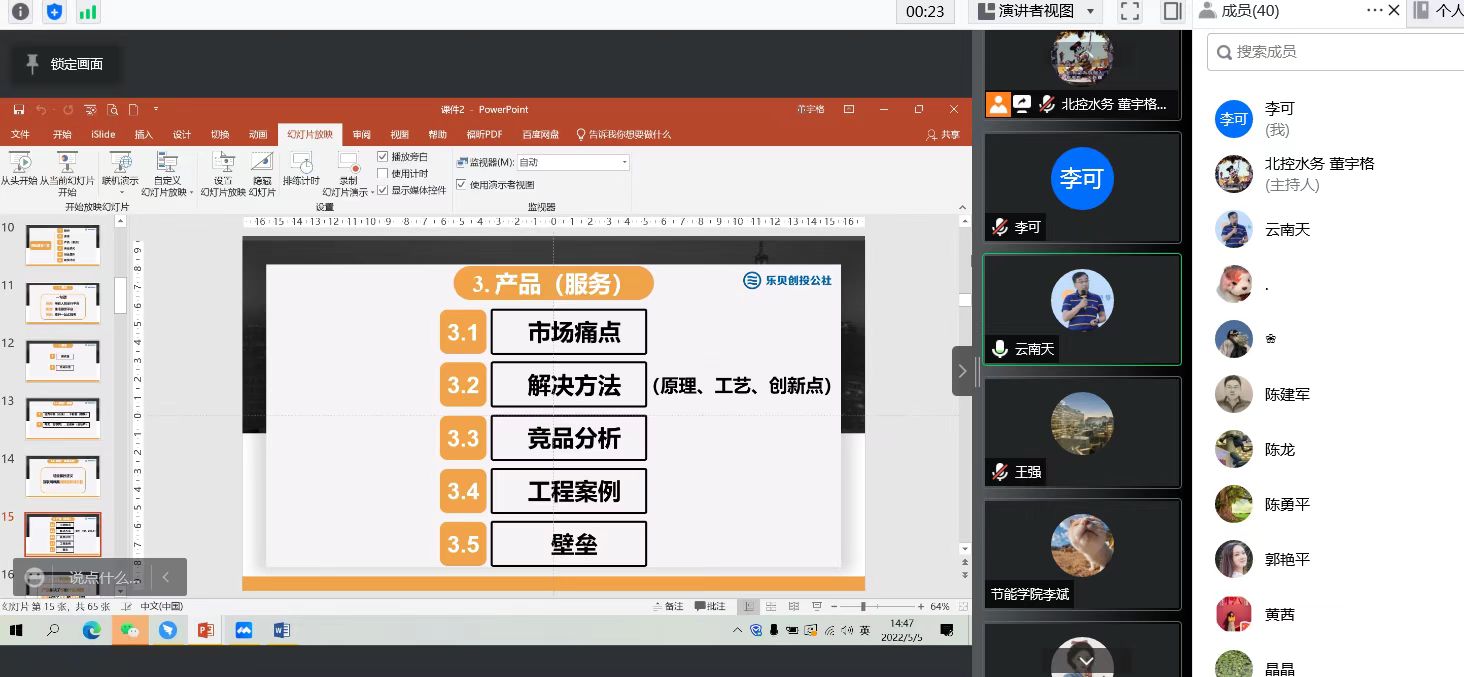Click the meeting info icon at top-left
This screenshot has width=1464, height=677.
(x=20, y=12)
